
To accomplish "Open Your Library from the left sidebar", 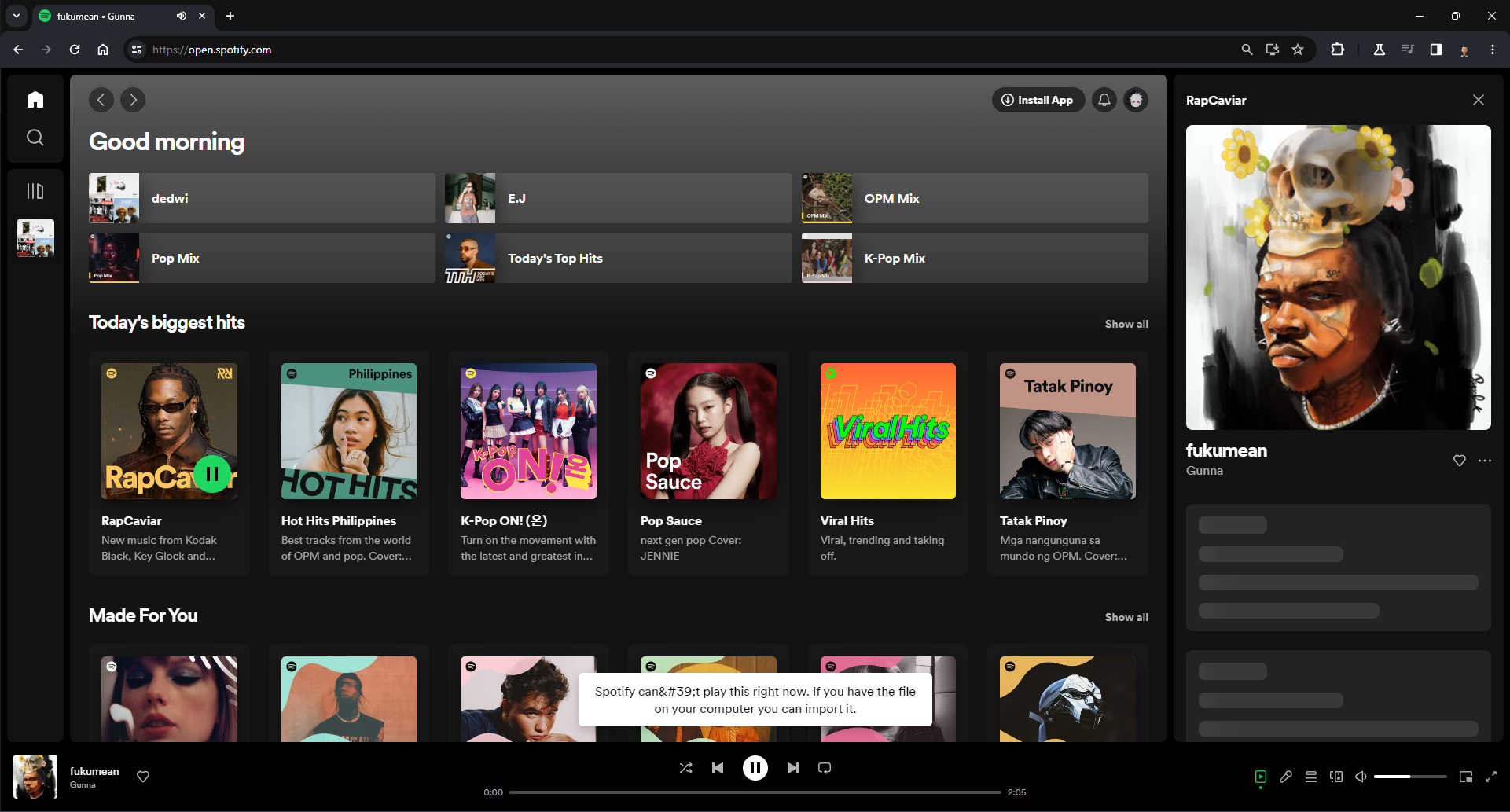I will pyautogui.click(x=35, y=190).
